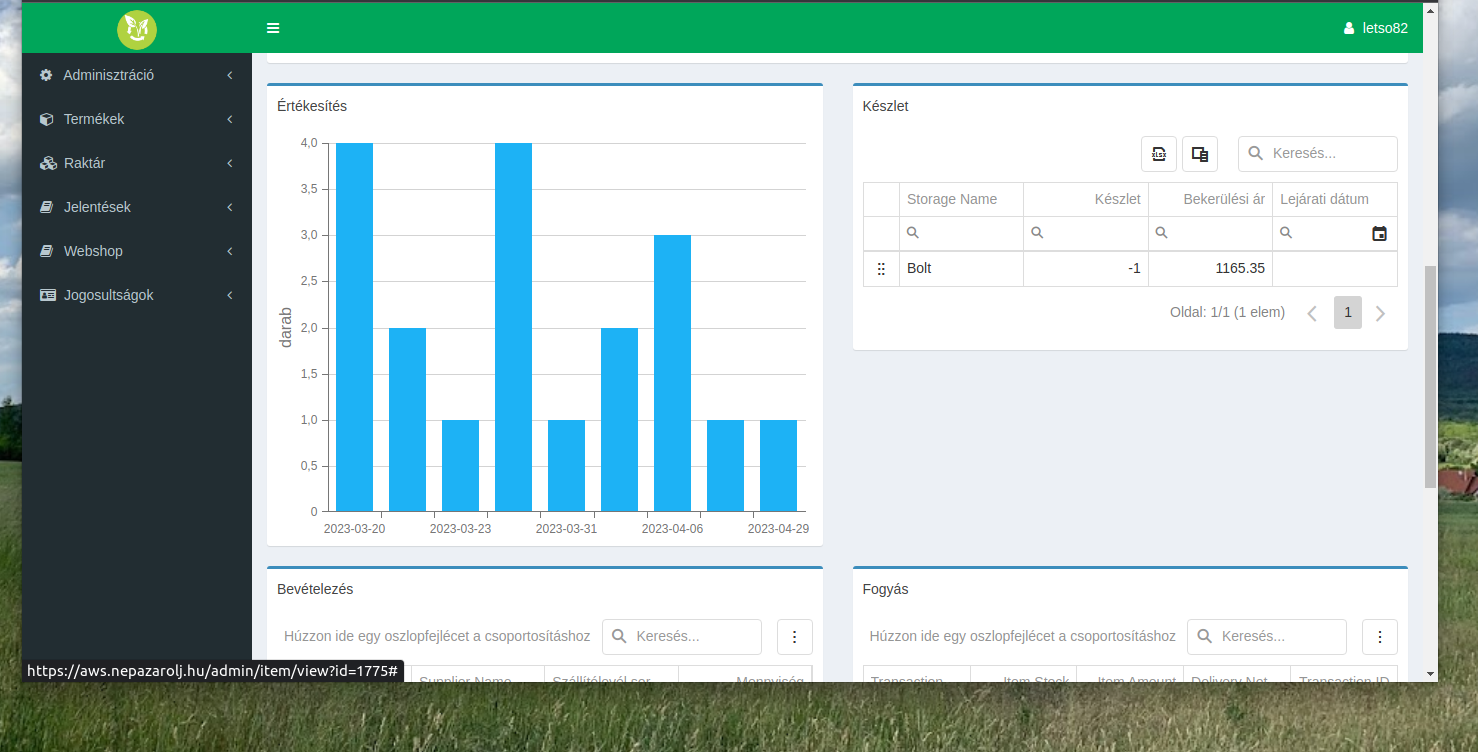
Task: Click the page vertical scrollbar thumb
Action: point(1430,377)
